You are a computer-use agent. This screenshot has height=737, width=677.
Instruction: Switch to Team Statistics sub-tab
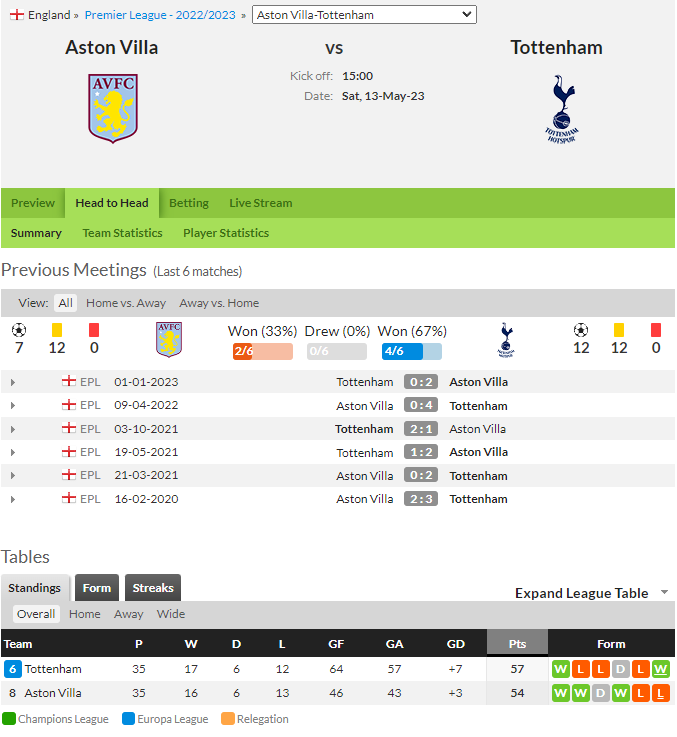click(x=122, y=233)
